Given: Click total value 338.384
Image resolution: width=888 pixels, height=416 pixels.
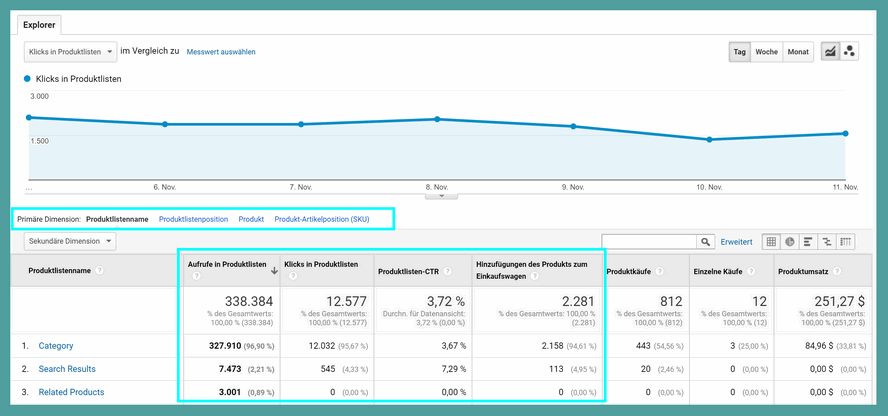Looking at the screenshot, I should pos(249,301).
